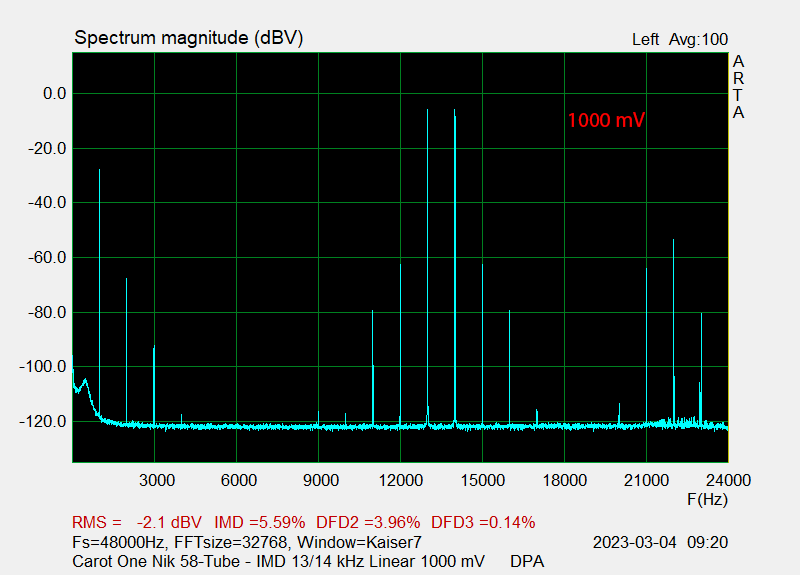Click the '6000' frequency axis label
This screenshot has height=575, width=800.
[x=239, y=481]
